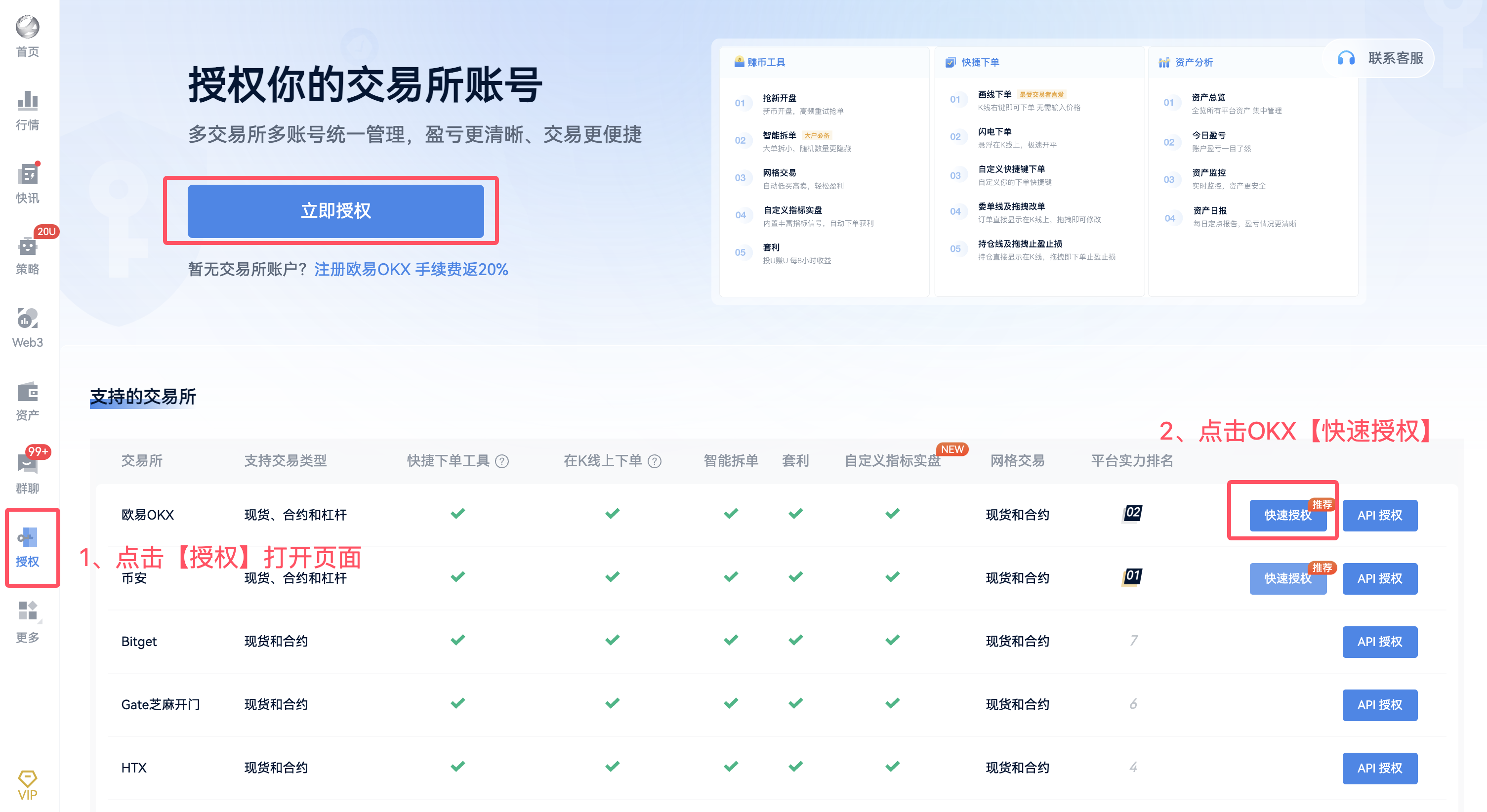1487x812 pixels.
Task: Open 资产总览 in 资产分析 list
Action: 1209,97
